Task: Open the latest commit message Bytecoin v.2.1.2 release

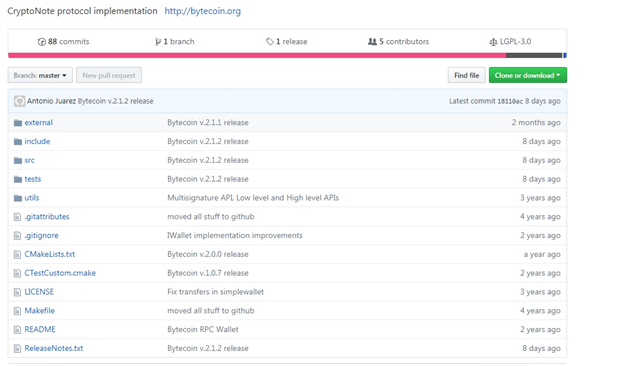Action: point(115,101)
